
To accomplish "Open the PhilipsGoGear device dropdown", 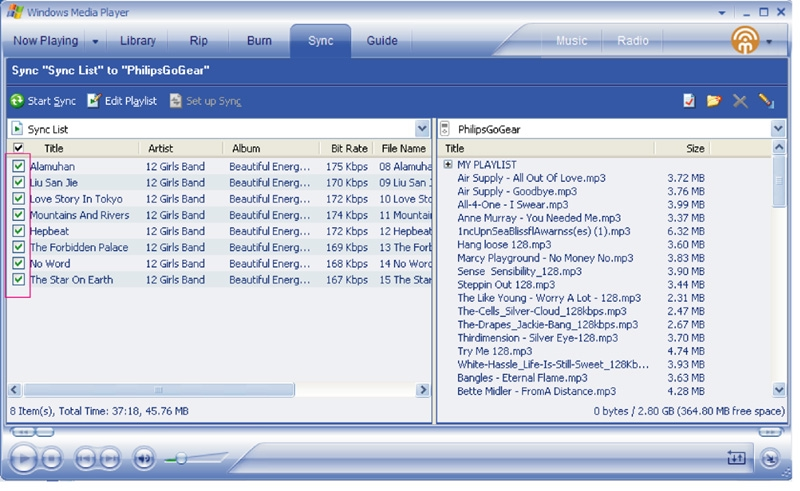I will (778, 129).
